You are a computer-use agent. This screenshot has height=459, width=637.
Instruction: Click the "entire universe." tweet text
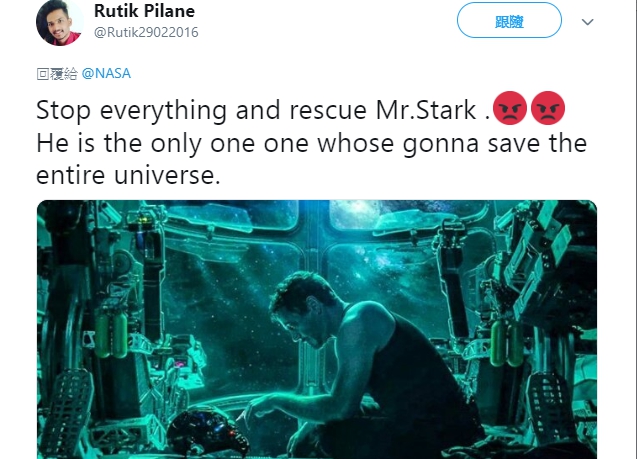pyautogui.click(x=128, y=175)
